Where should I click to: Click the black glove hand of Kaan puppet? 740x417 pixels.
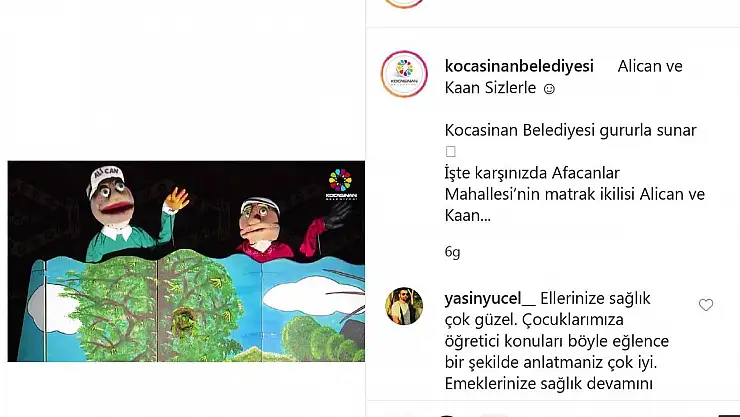337,216
